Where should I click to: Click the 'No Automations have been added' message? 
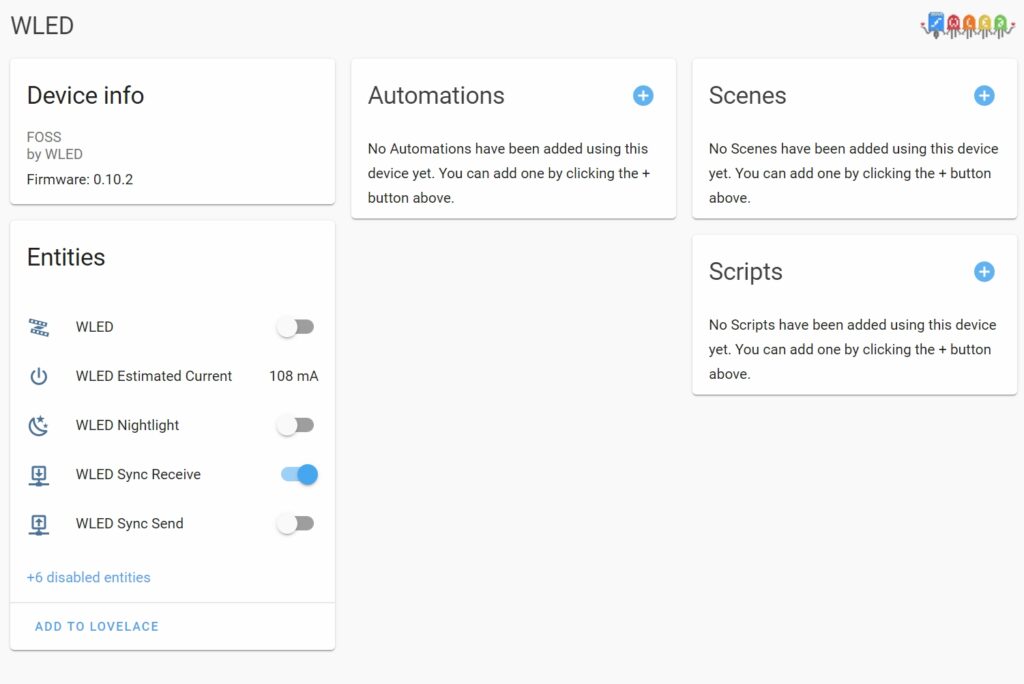tap(509, 173)
